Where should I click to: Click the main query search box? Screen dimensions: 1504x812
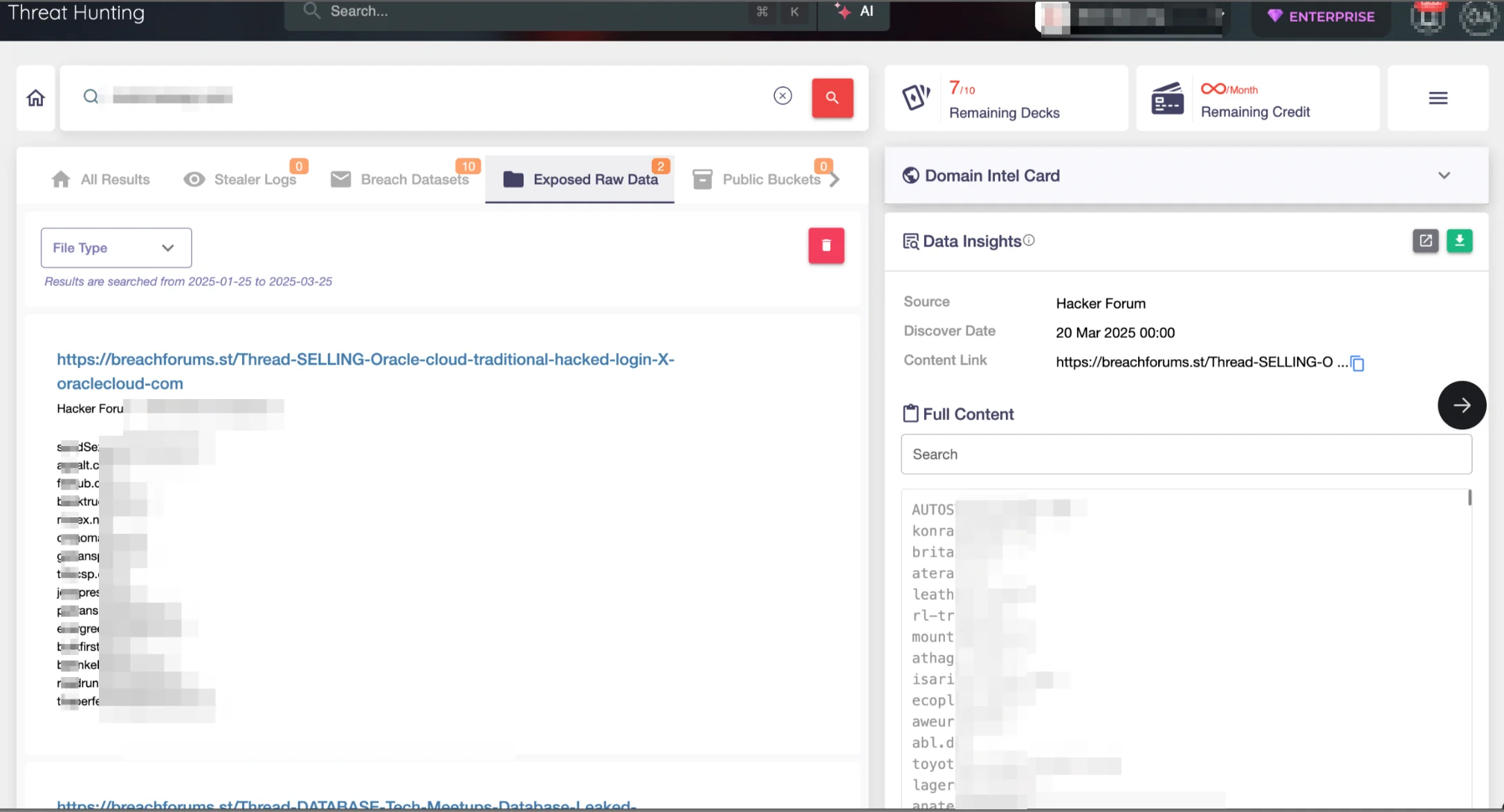429,97
